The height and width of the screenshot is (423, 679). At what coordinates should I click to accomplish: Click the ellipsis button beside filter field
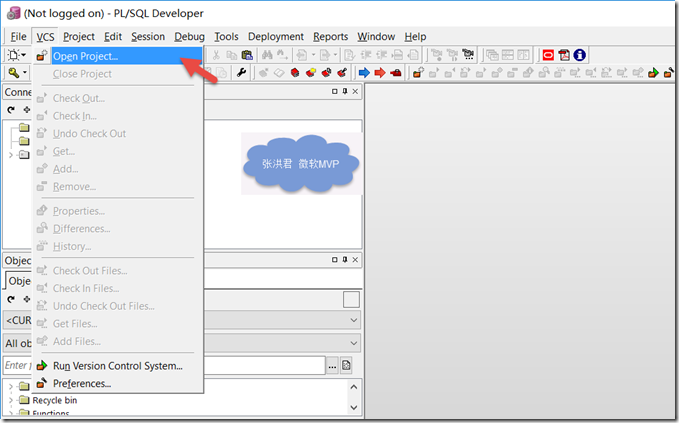332,366
